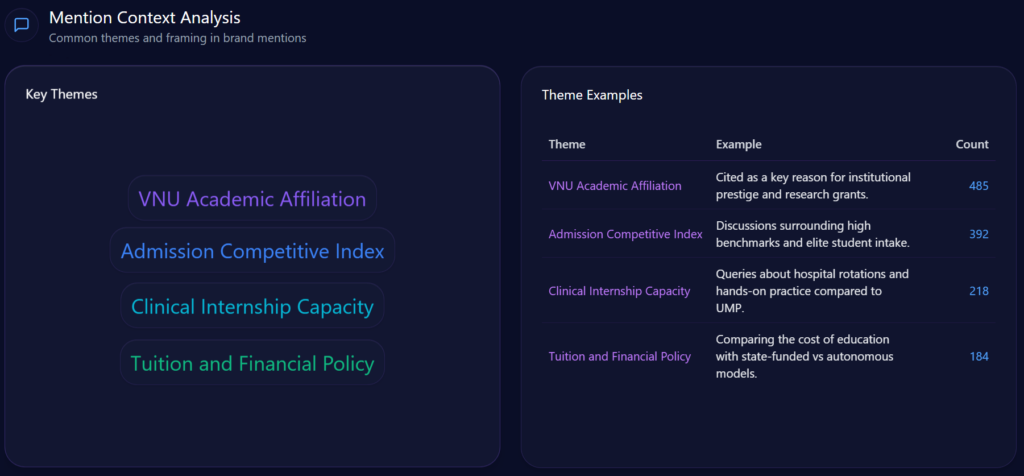
Task: Click the 392 count value
Action: (x=978, y=234)
